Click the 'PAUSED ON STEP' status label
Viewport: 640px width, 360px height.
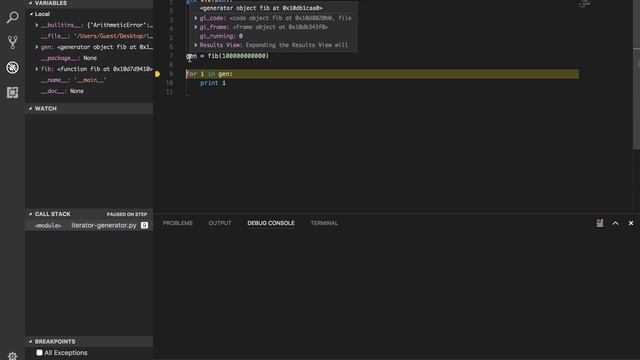pos(127,214)
